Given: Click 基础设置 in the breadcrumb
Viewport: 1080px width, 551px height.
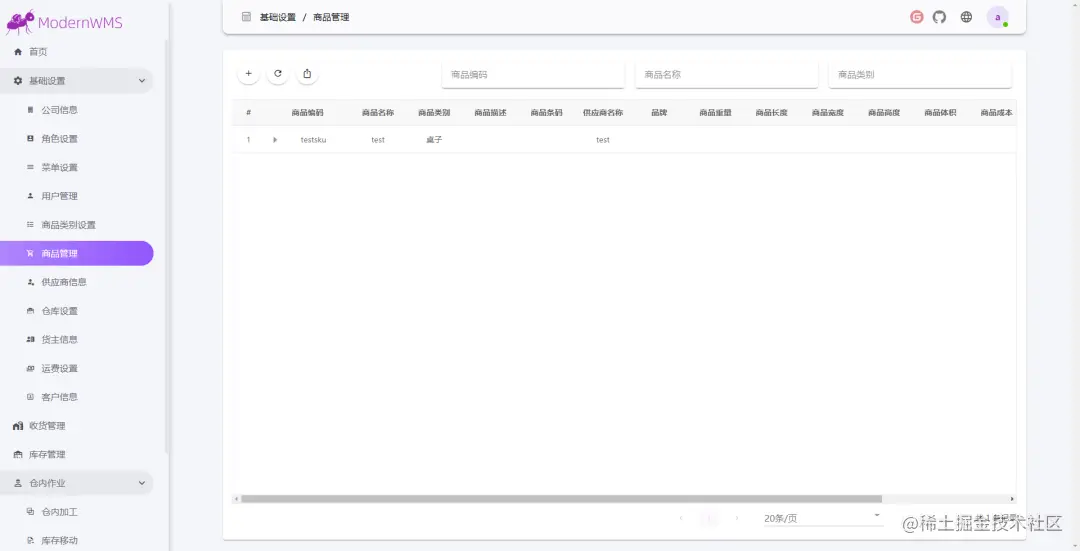Looking at the screenshot, I should click(278, 17).
